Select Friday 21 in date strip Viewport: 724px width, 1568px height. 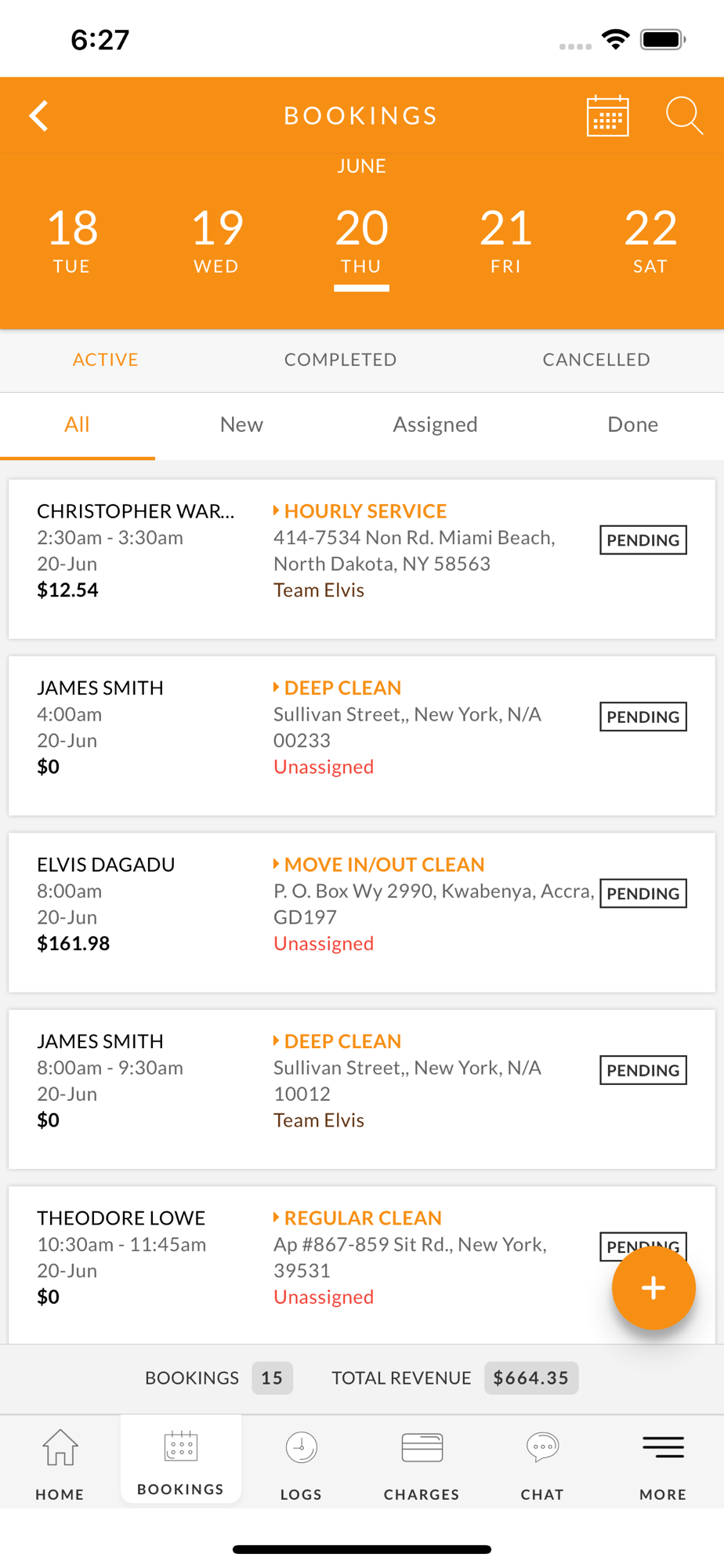click(x=505, y=240)
